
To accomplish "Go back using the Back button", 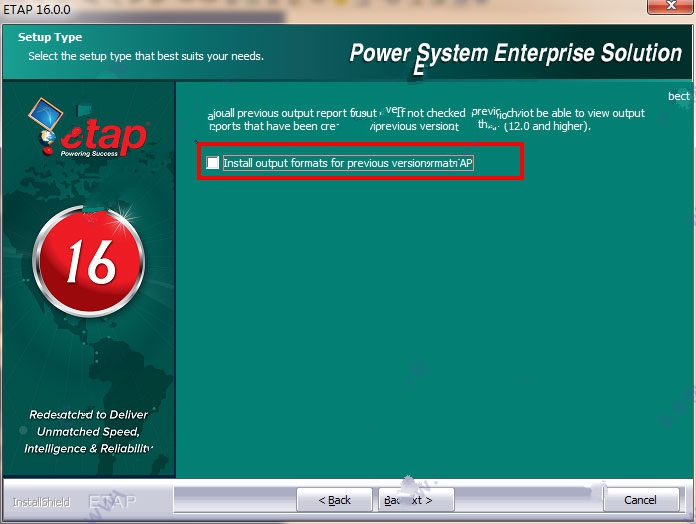I will pyautogui.click(x=334, y=500).
